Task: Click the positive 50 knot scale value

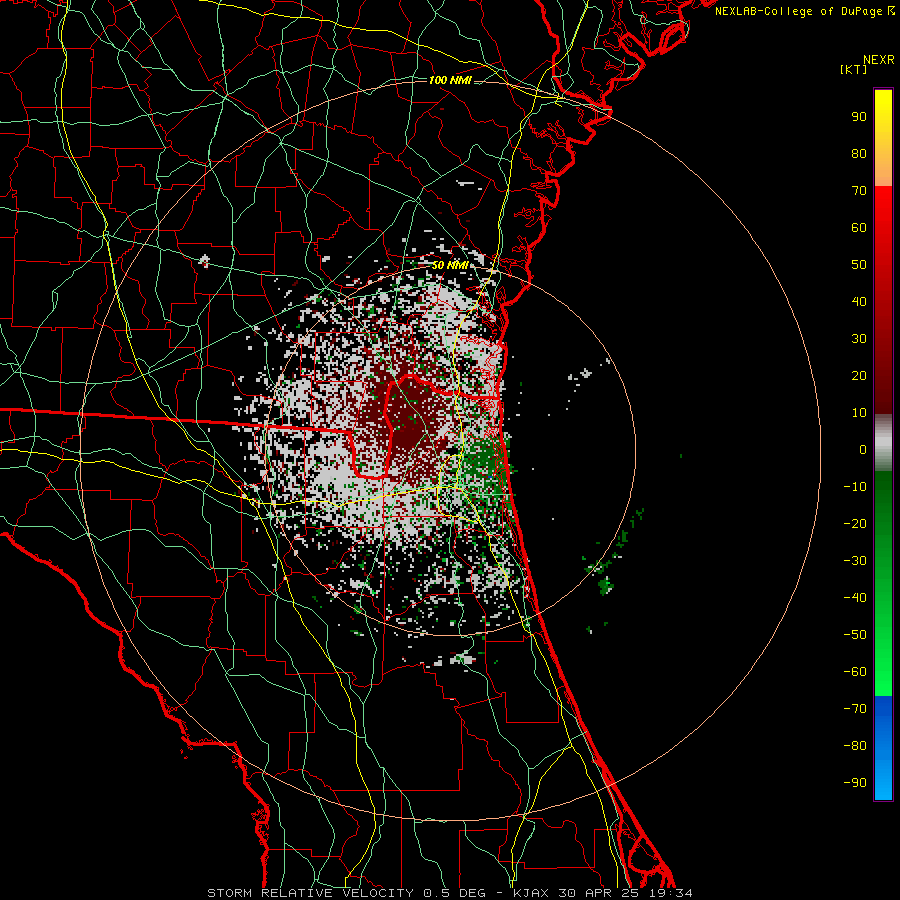Action: tap(859, 265)
